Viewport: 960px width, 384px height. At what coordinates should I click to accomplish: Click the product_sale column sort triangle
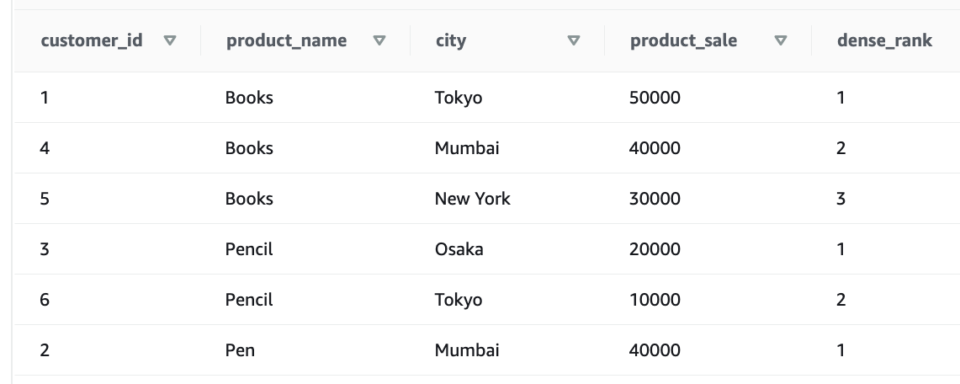click(781, 40)
